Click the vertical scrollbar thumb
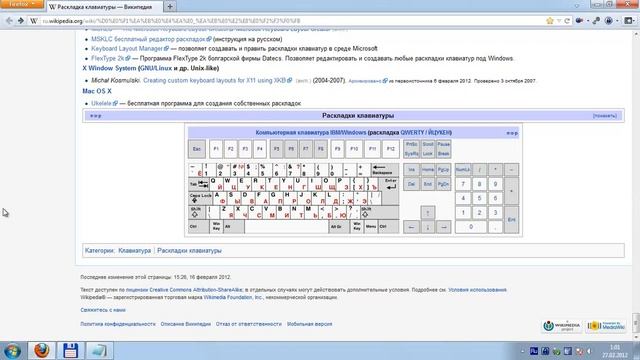 click(636, 322)
